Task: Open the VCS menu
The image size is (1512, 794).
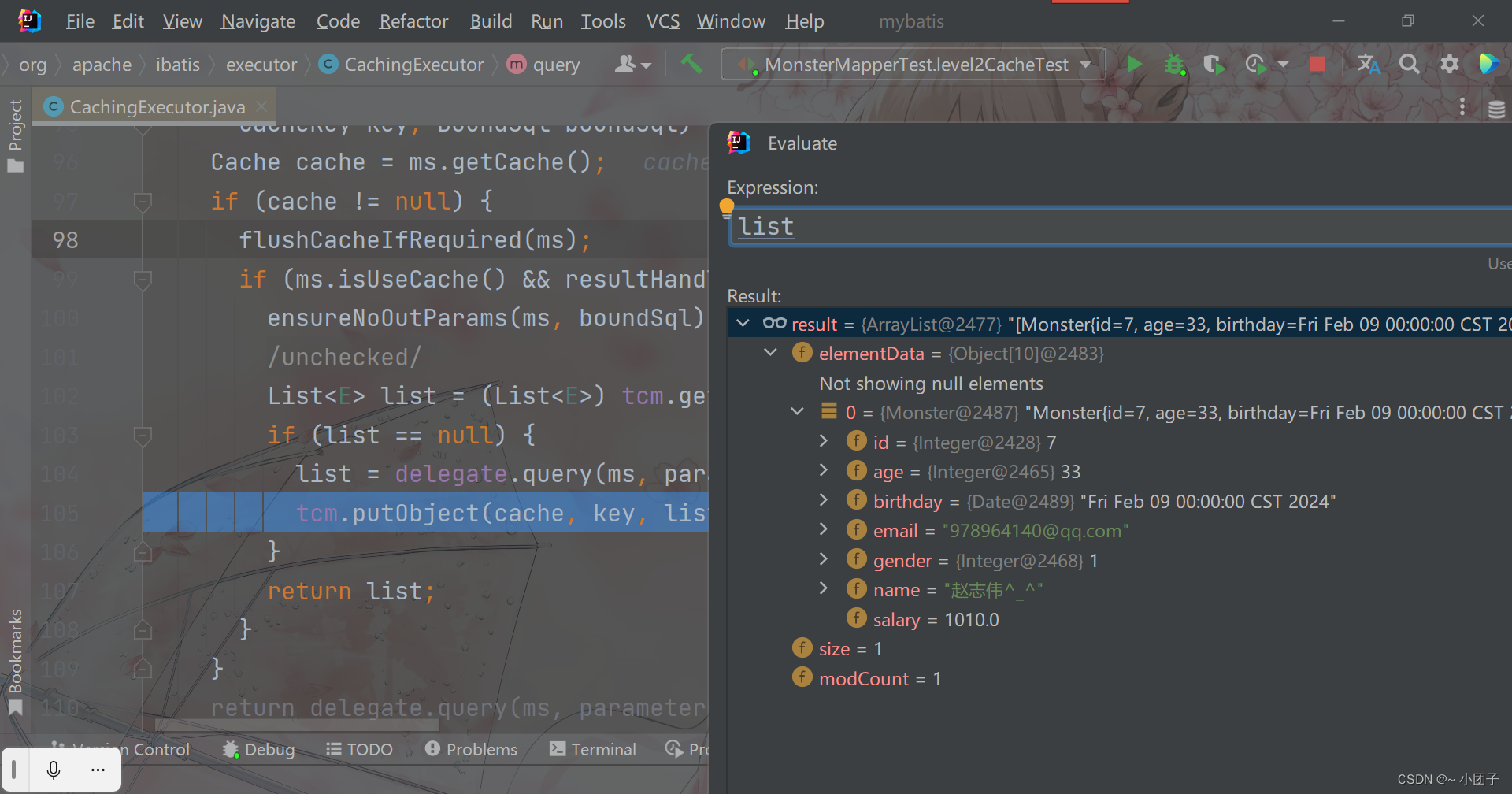Action: tap(663, 21)
